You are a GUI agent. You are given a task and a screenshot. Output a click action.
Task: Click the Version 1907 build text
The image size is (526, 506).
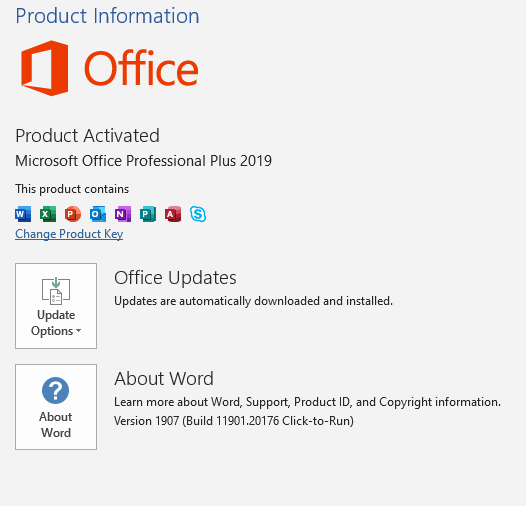[234, 421]
